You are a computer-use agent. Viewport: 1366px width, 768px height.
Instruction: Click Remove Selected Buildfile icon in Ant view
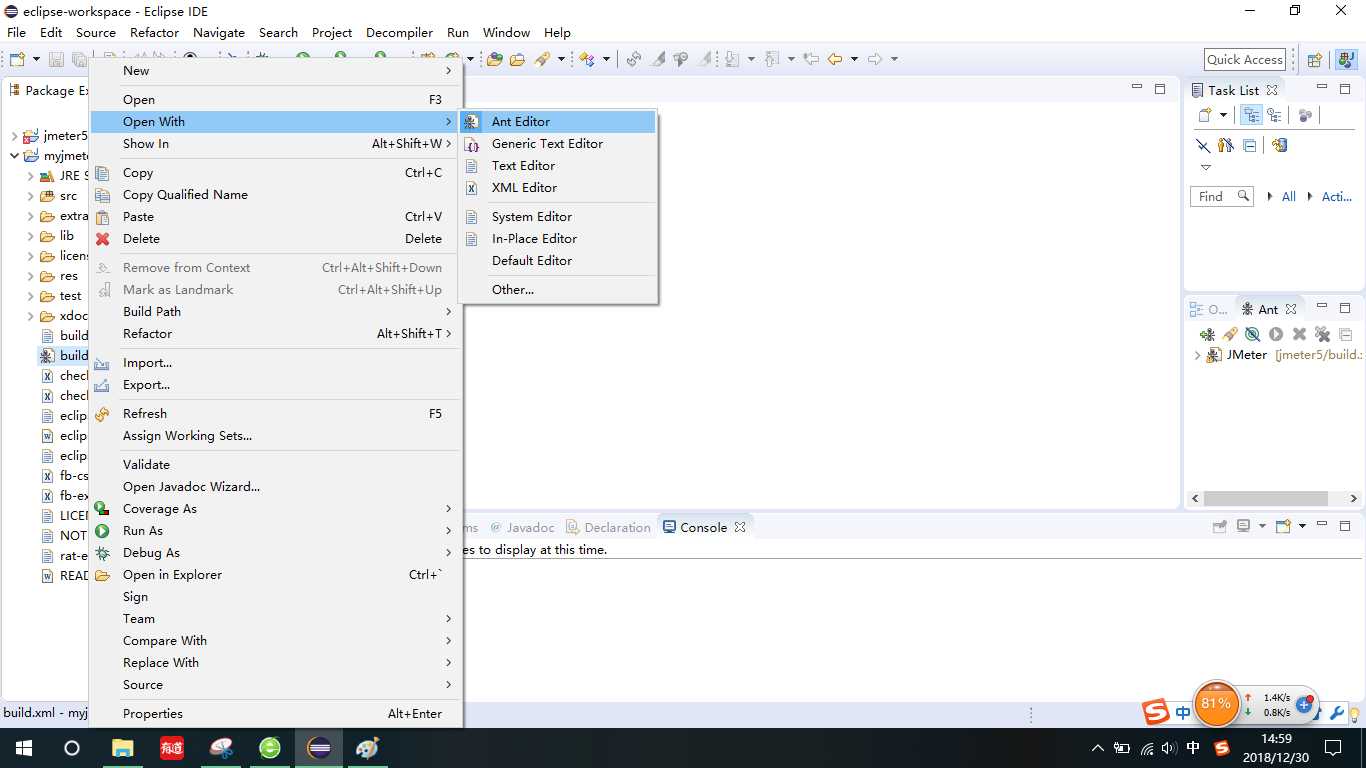[1299, 334]
